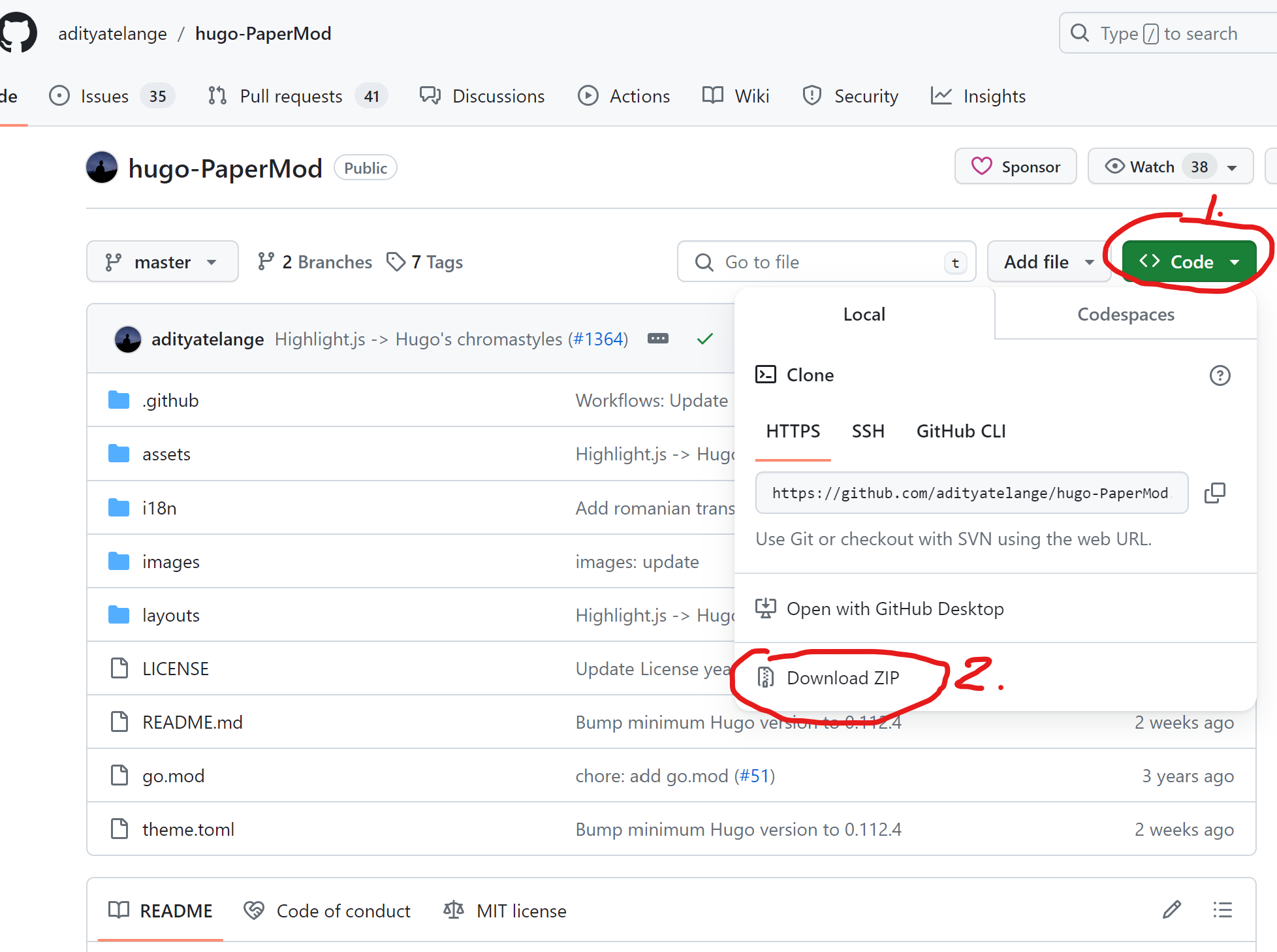This screenshot has width=1277, height=952.
Task: Open the images folder name
Action: pos(171,562)
